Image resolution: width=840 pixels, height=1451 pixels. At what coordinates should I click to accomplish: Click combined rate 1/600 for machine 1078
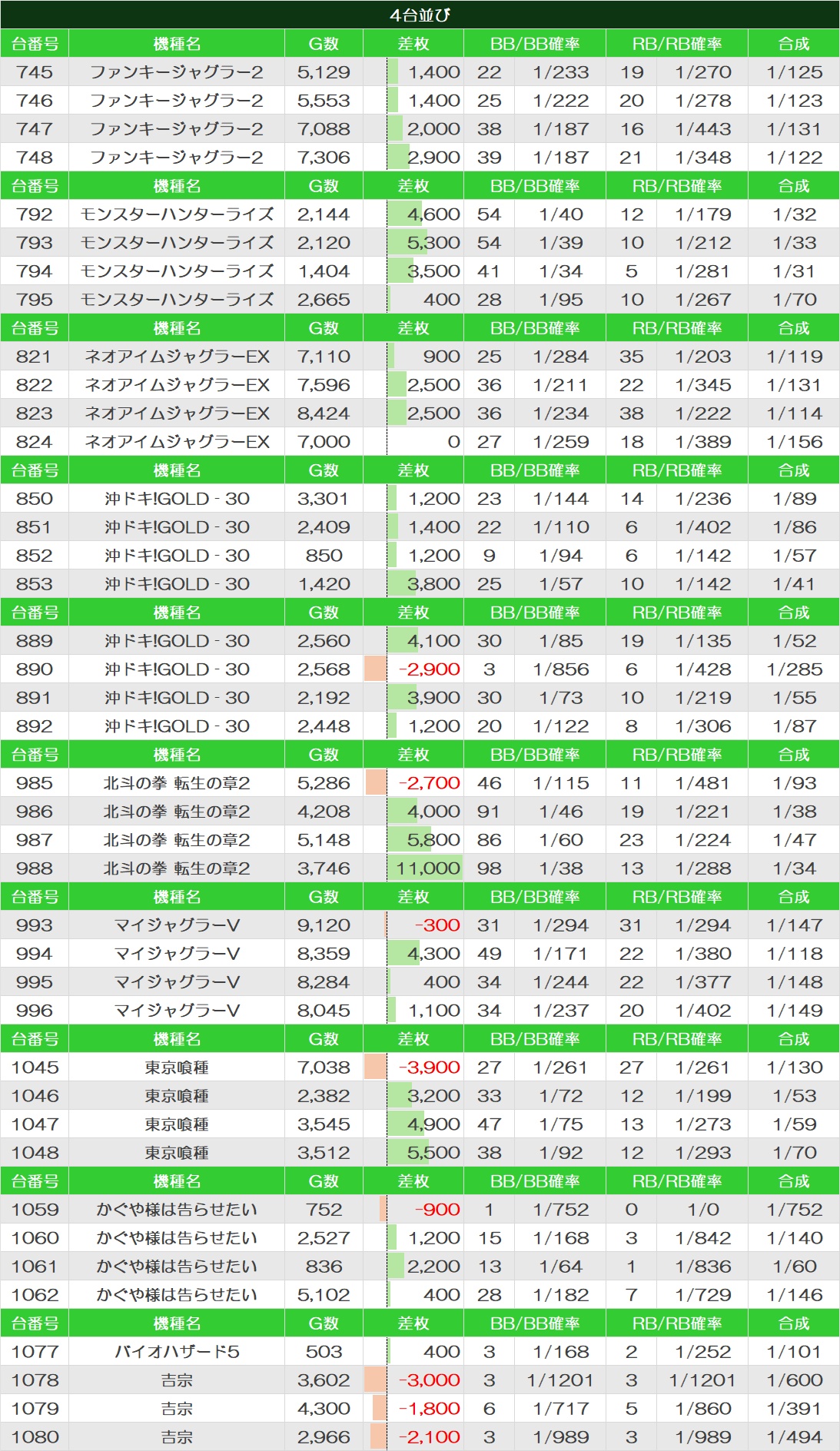pos(794,1380)
